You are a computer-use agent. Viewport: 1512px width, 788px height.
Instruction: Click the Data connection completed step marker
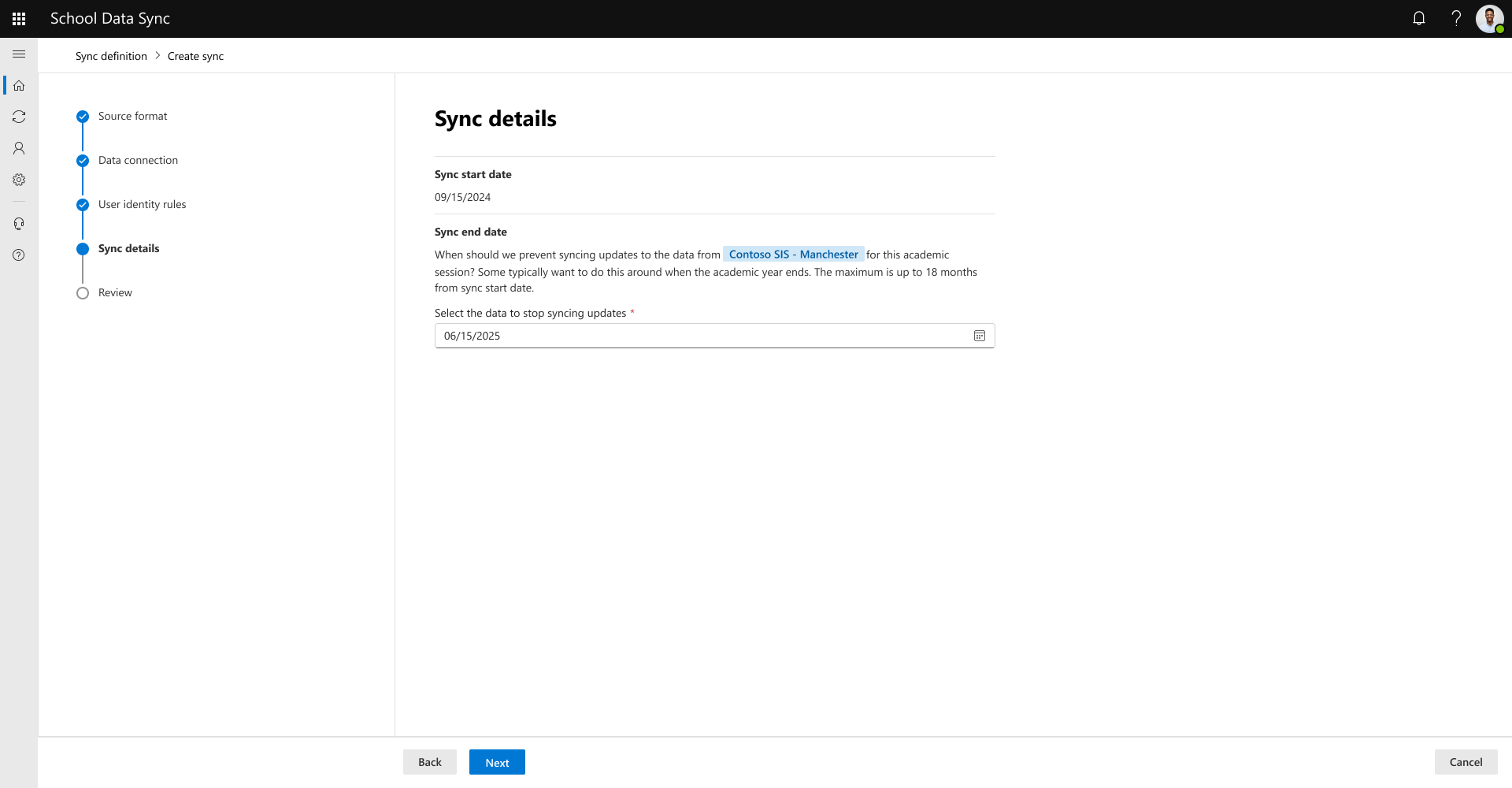click(x=83, y=161)
